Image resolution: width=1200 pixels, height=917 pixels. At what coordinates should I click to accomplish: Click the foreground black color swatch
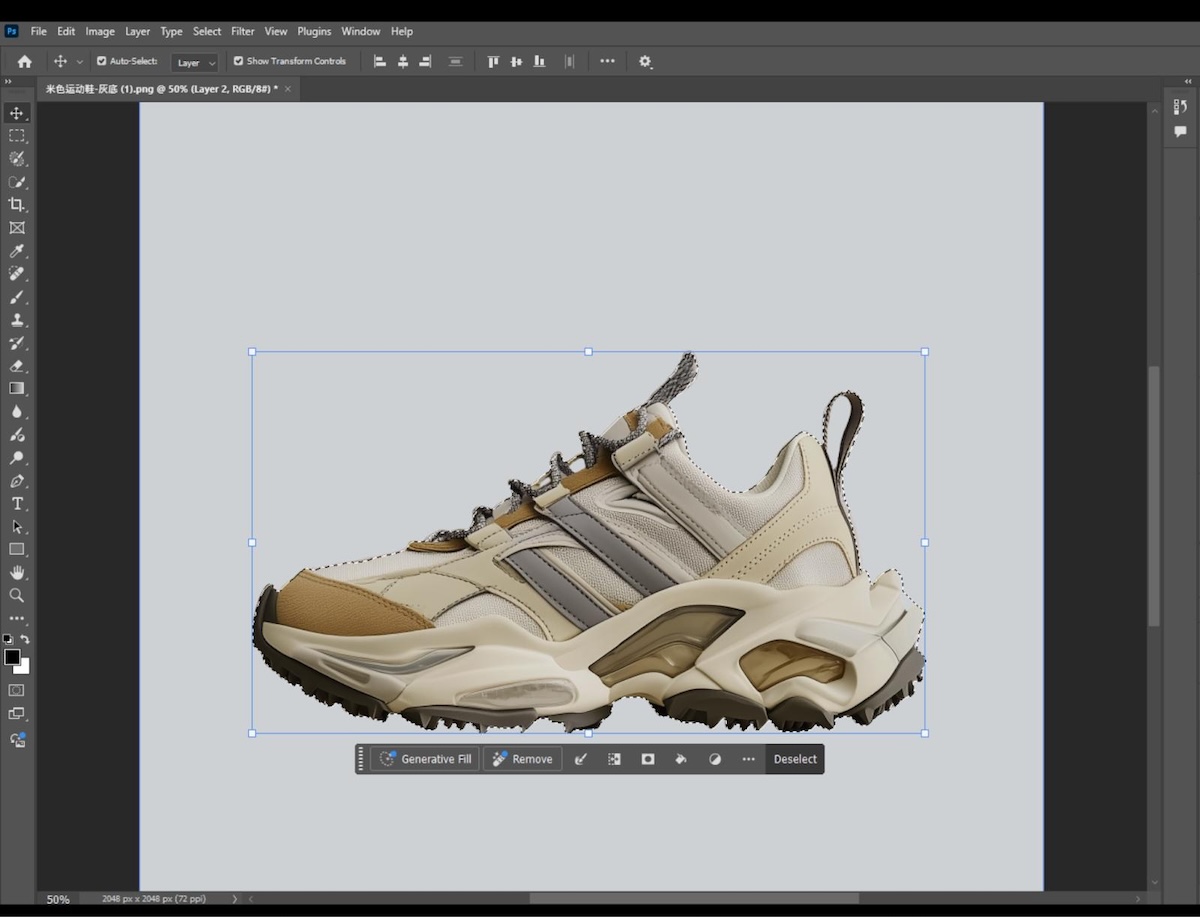click(12, 657)
